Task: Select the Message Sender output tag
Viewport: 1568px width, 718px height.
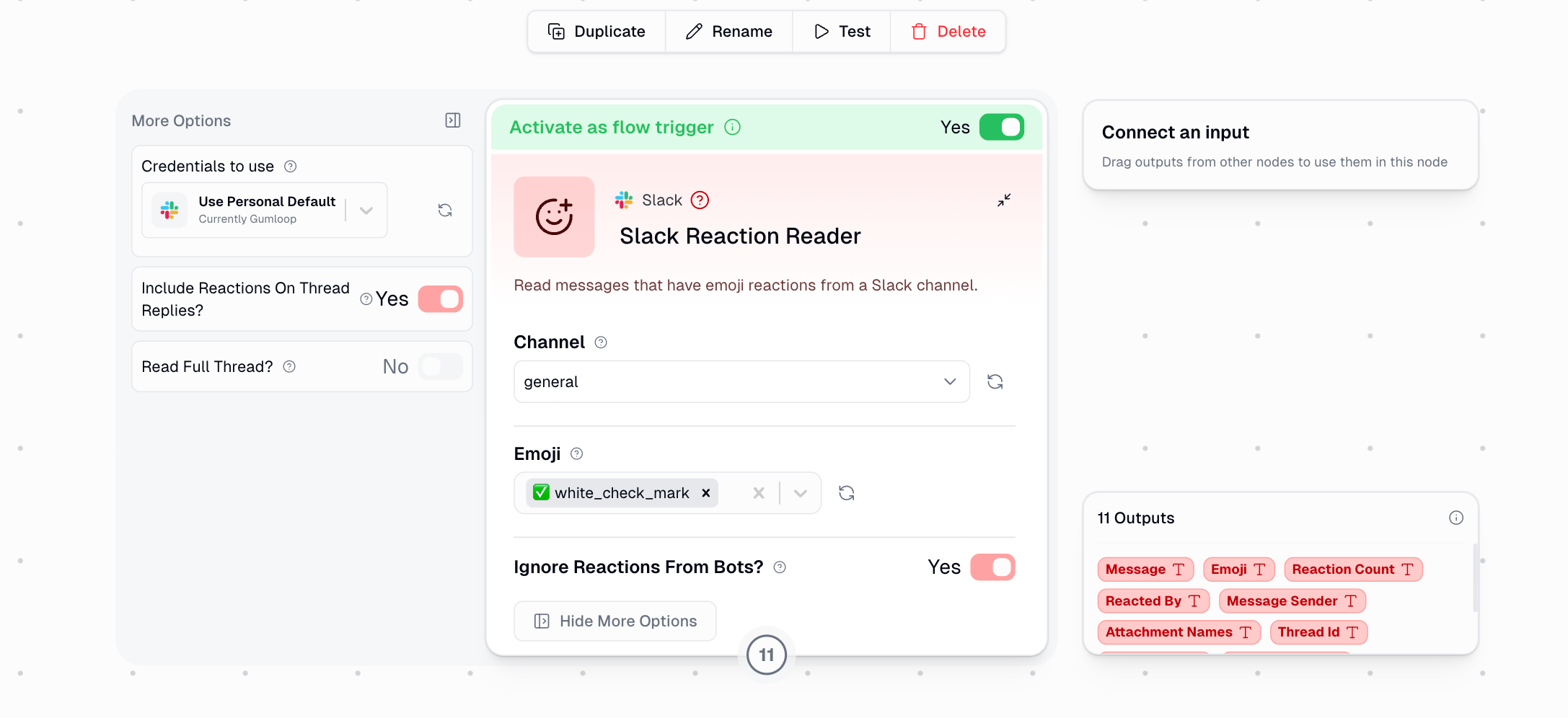Action: 1292,601
